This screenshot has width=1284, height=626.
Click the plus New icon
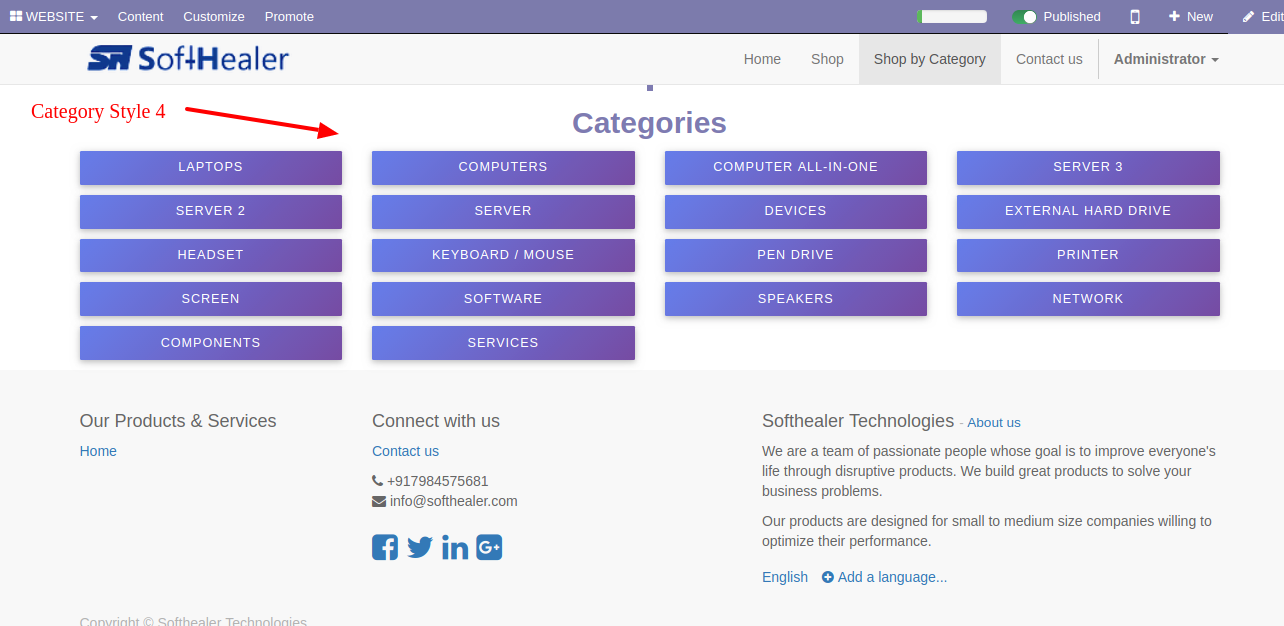[x=1174, y=16]
